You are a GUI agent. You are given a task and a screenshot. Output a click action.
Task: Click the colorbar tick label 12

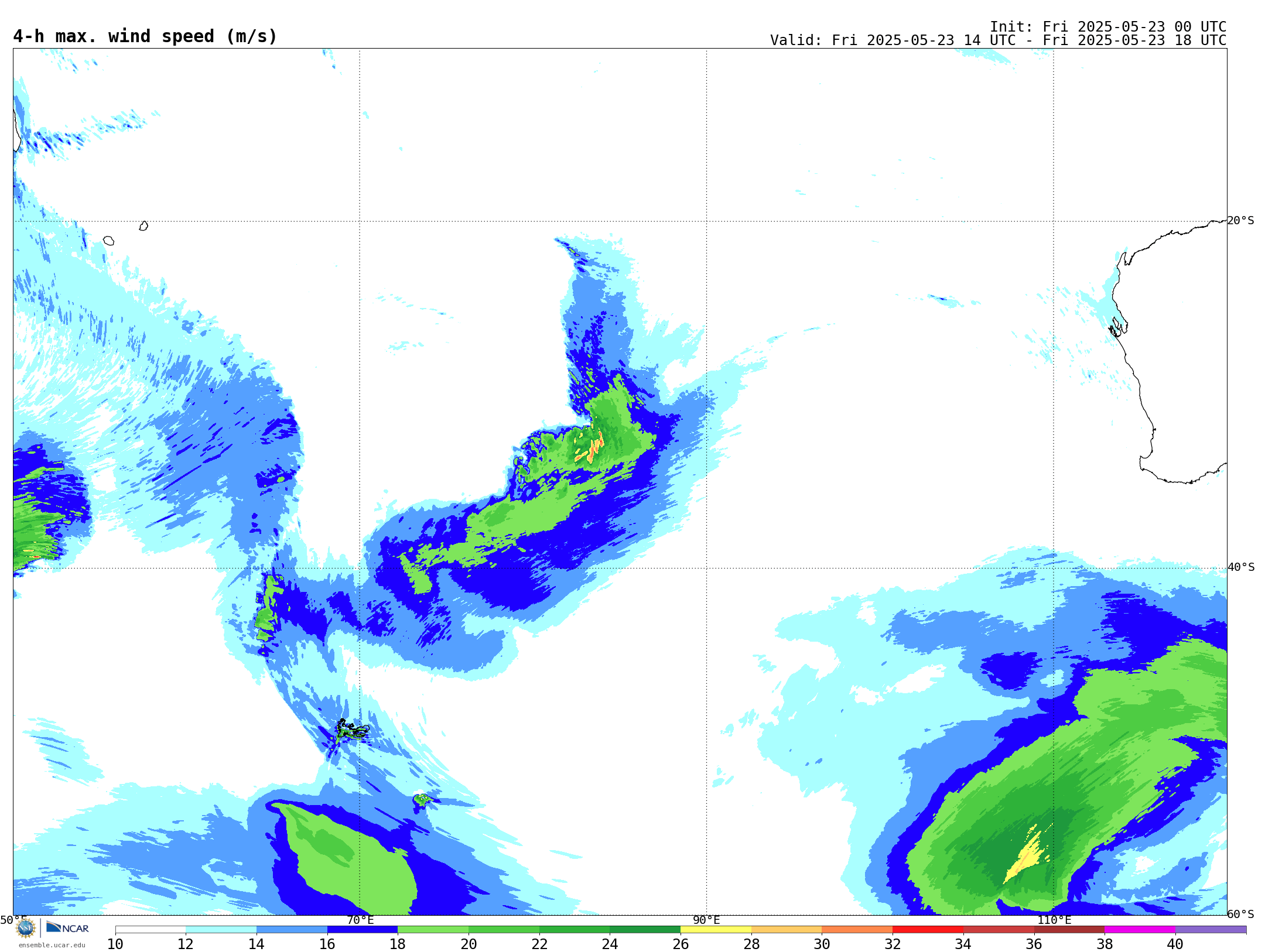[x=186, y=944]
